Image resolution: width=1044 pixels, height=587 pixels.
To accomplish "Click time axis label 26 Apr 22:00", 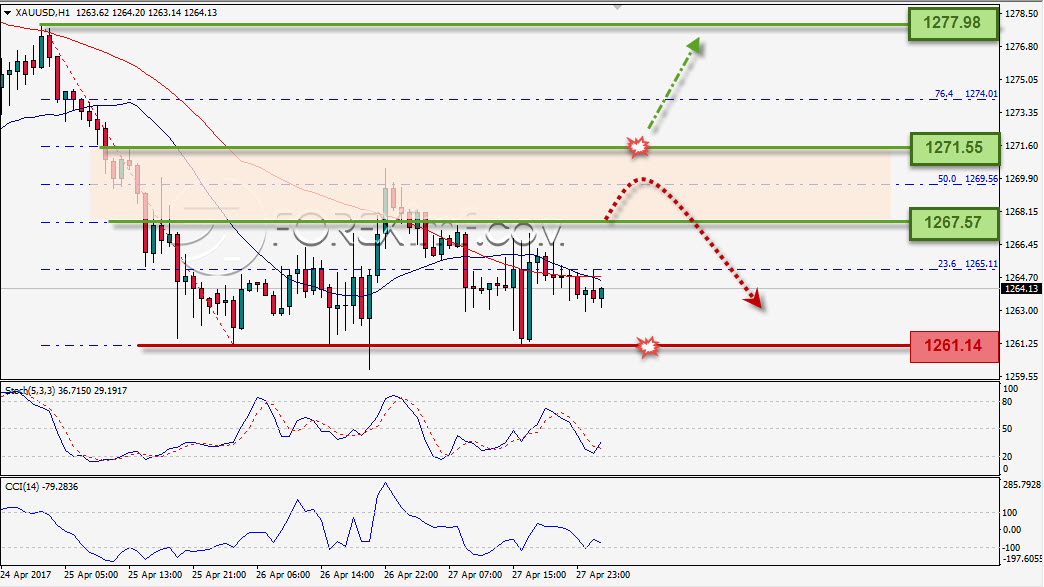I will point(411,574).
